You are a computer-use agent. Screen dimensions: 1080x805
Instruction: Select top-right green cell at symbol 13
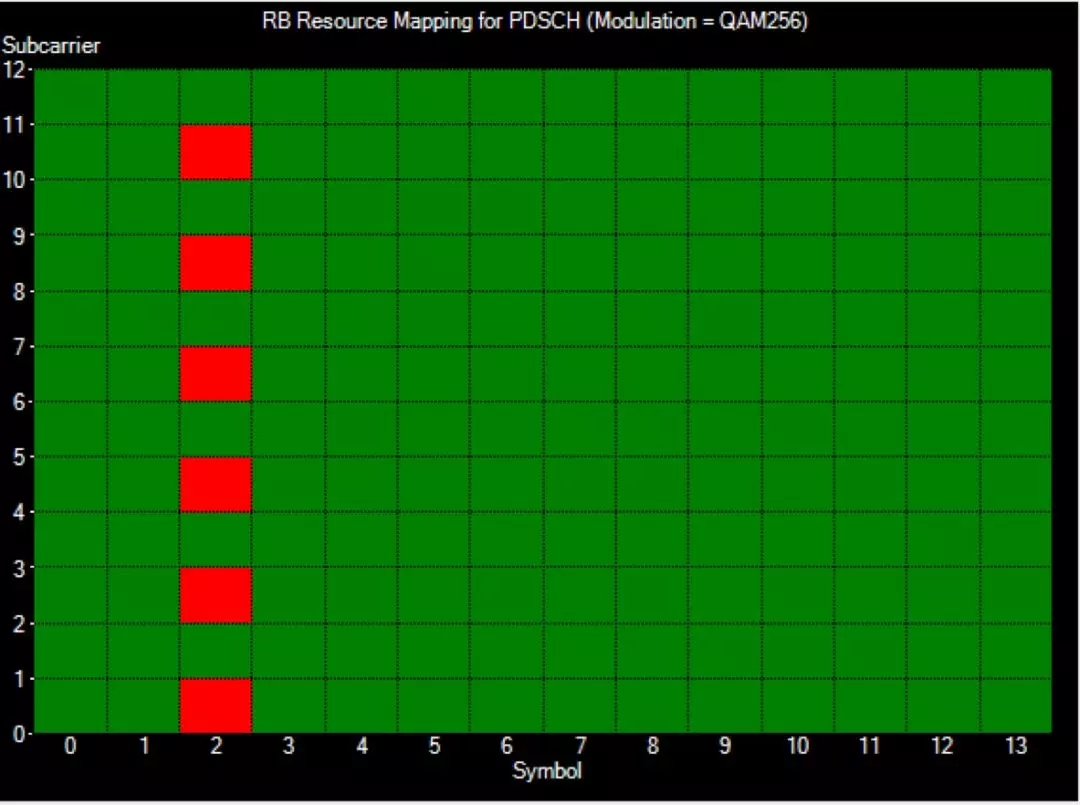pyautogui.click(x=1015, y=97)
